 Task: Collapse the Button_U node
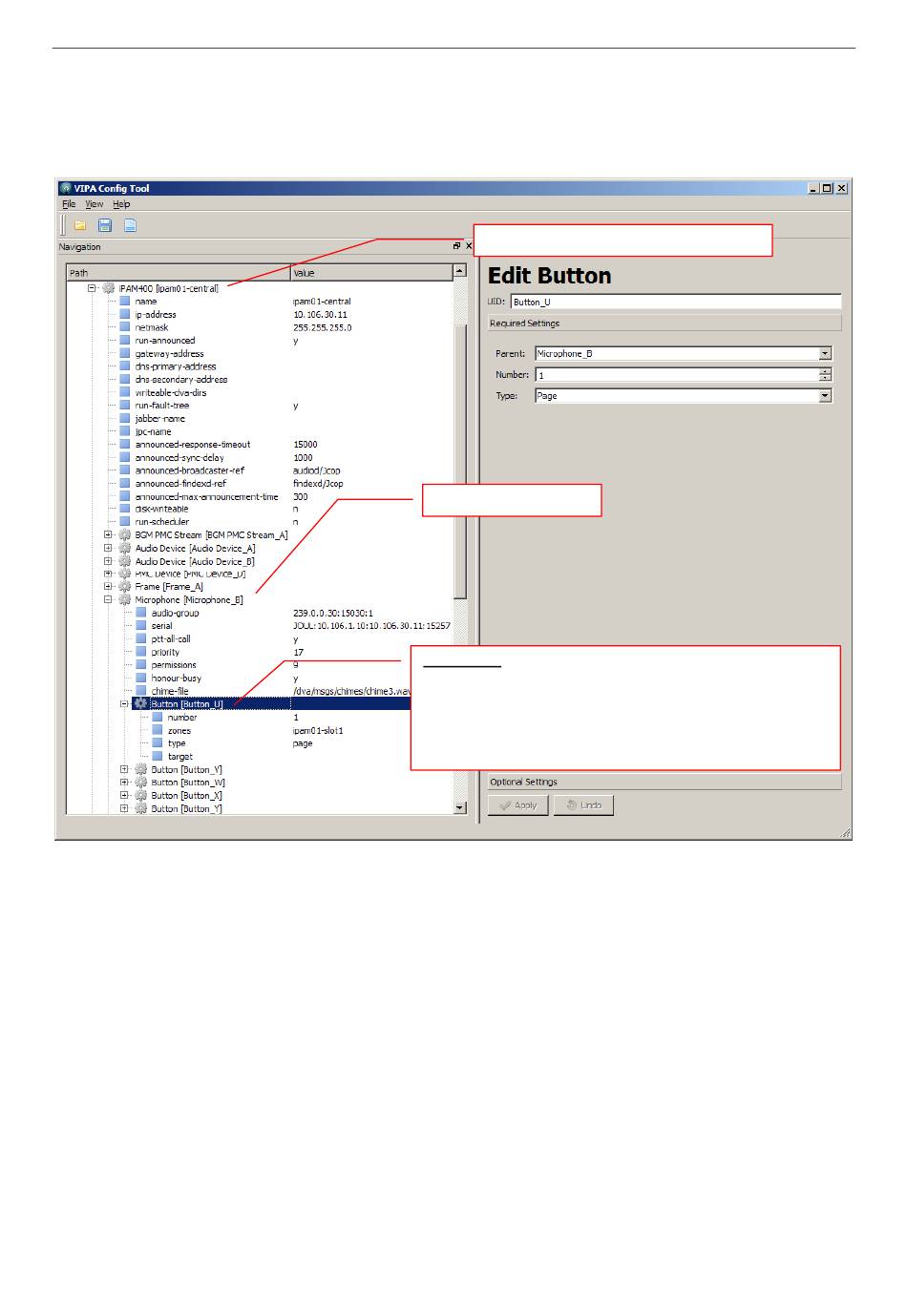tap(125, 704)
